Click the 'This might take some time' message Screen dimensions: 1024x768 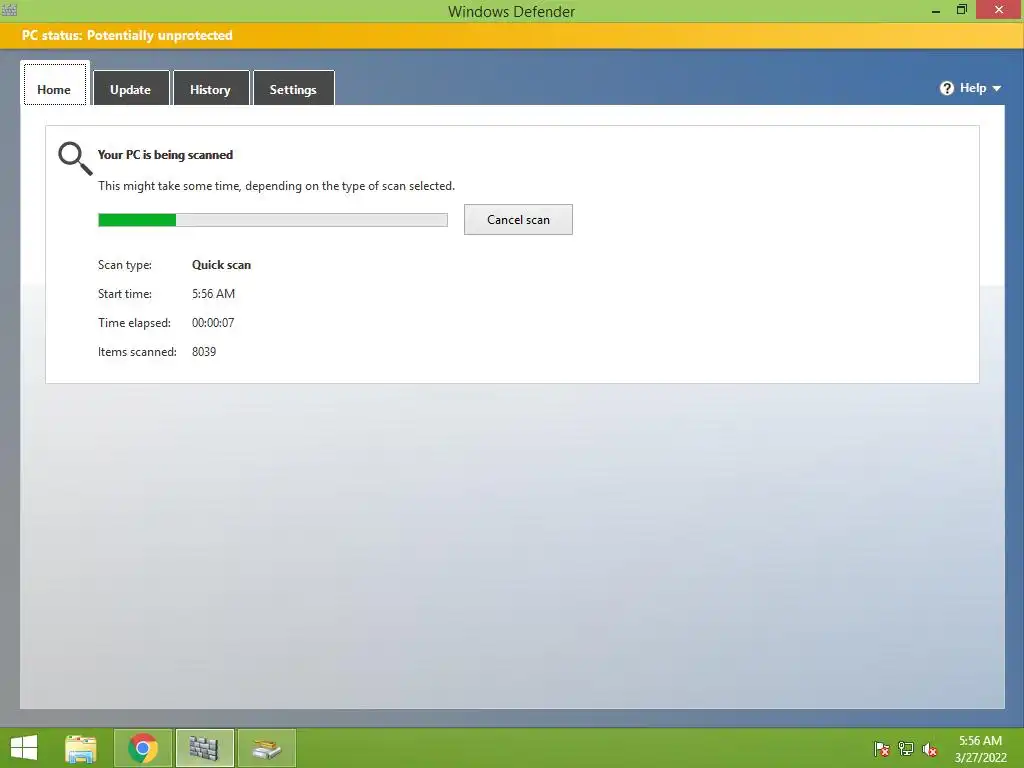point(276,186)
